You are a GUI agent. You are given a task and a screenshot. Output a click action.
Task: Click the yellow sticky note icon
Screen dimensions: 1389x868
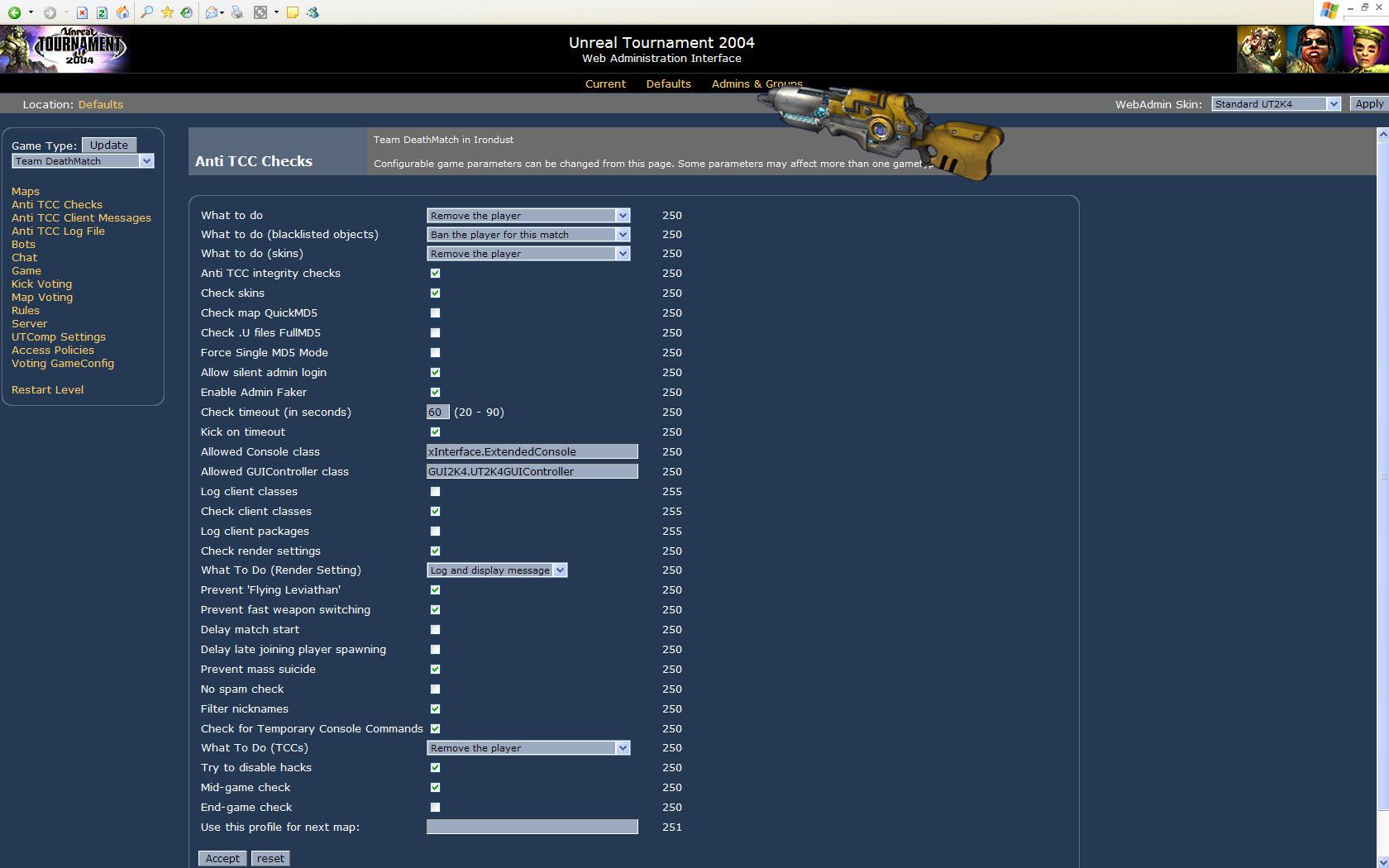point(292,12)
